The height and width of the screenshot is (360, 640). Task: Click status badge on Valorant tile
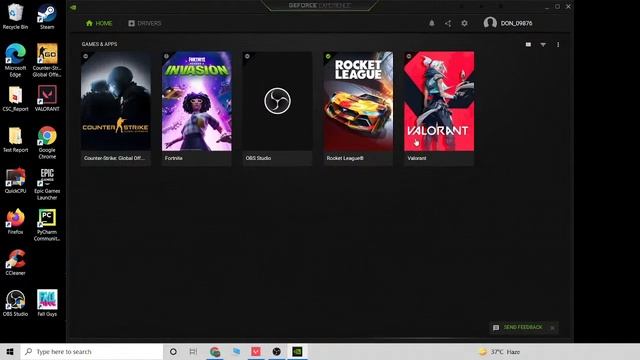click(x=409, y=56)
